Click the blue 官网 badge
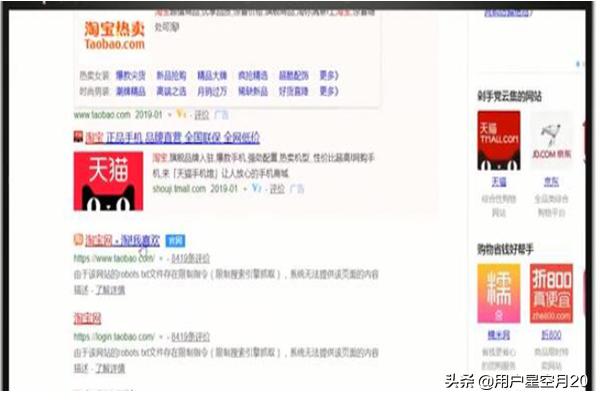600x400 pixels. [x=175, y=241]
